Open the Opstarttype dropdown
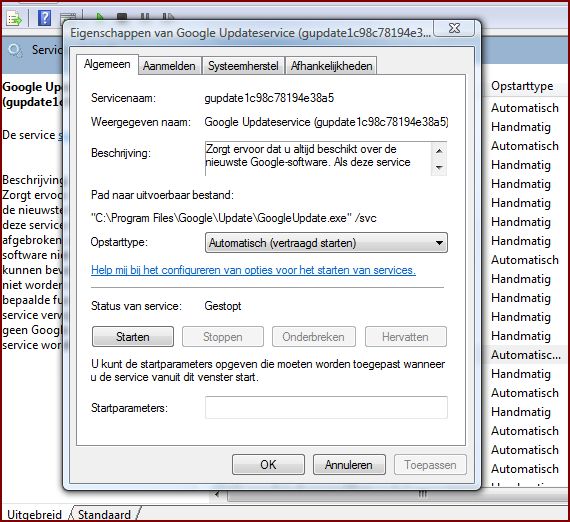Image resolution: width=570 pixels, height=522 pixels. point(326,242)
